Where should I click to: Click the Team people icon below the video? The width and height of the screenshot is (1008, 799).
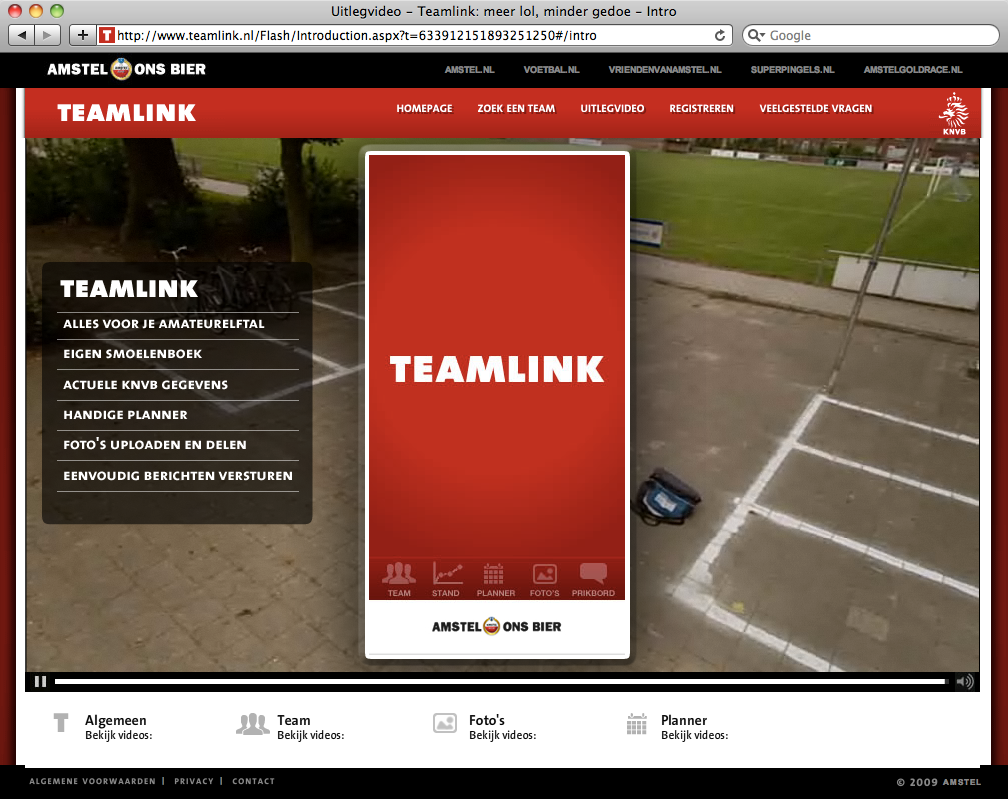[253, 724]
